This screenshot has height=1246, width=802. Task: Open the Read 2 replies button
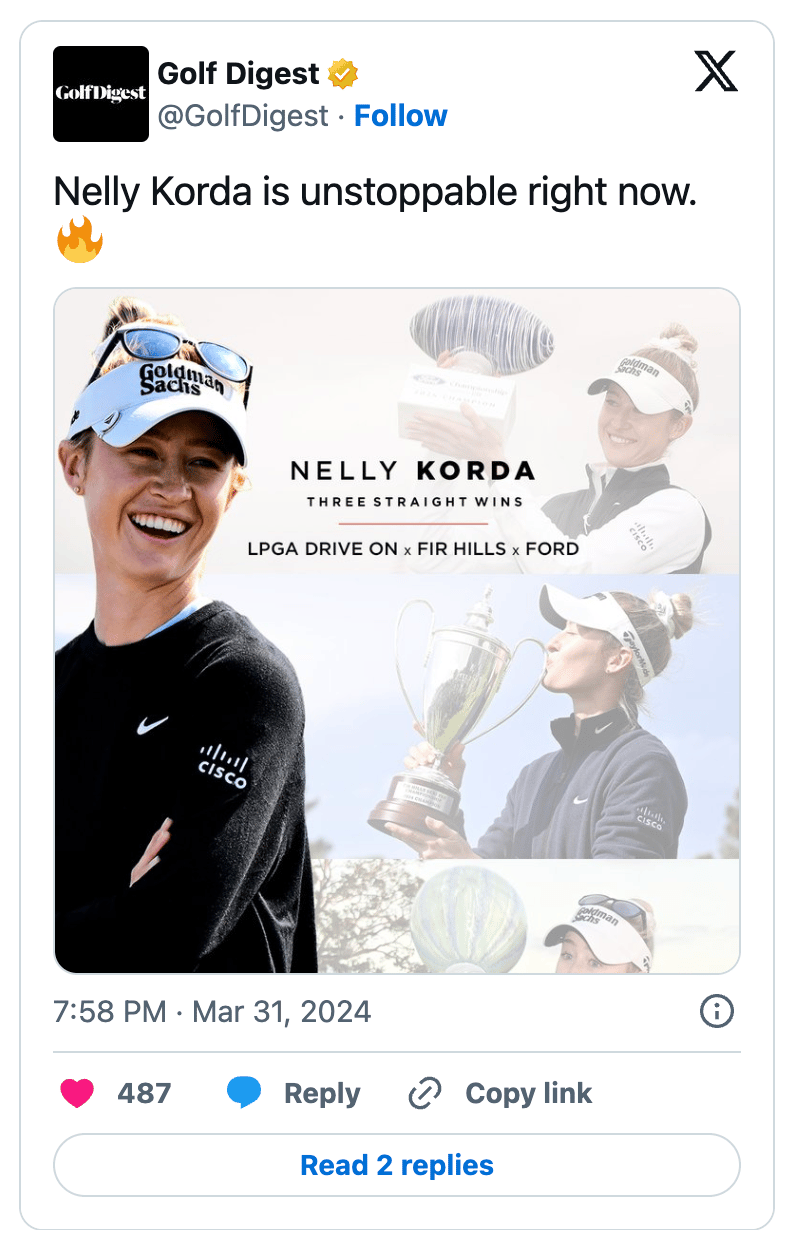[x=397, y=1165]
